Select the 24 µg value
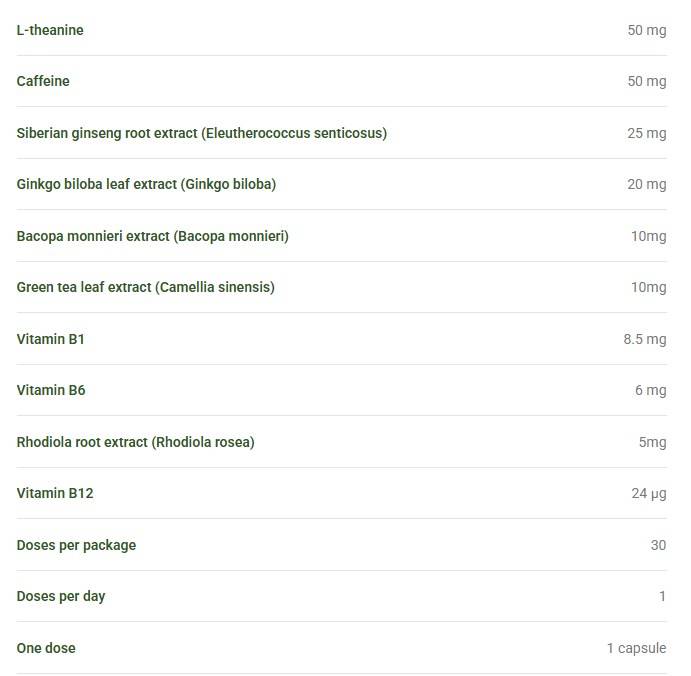This screenshot has width=691, height=676. [x=649, y=494]
